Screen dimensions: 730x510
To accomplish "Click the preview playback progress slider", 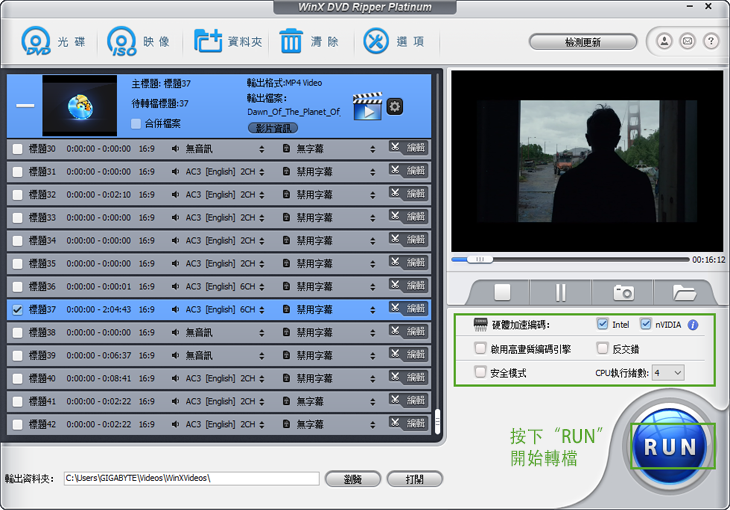I will pos(570,259).
